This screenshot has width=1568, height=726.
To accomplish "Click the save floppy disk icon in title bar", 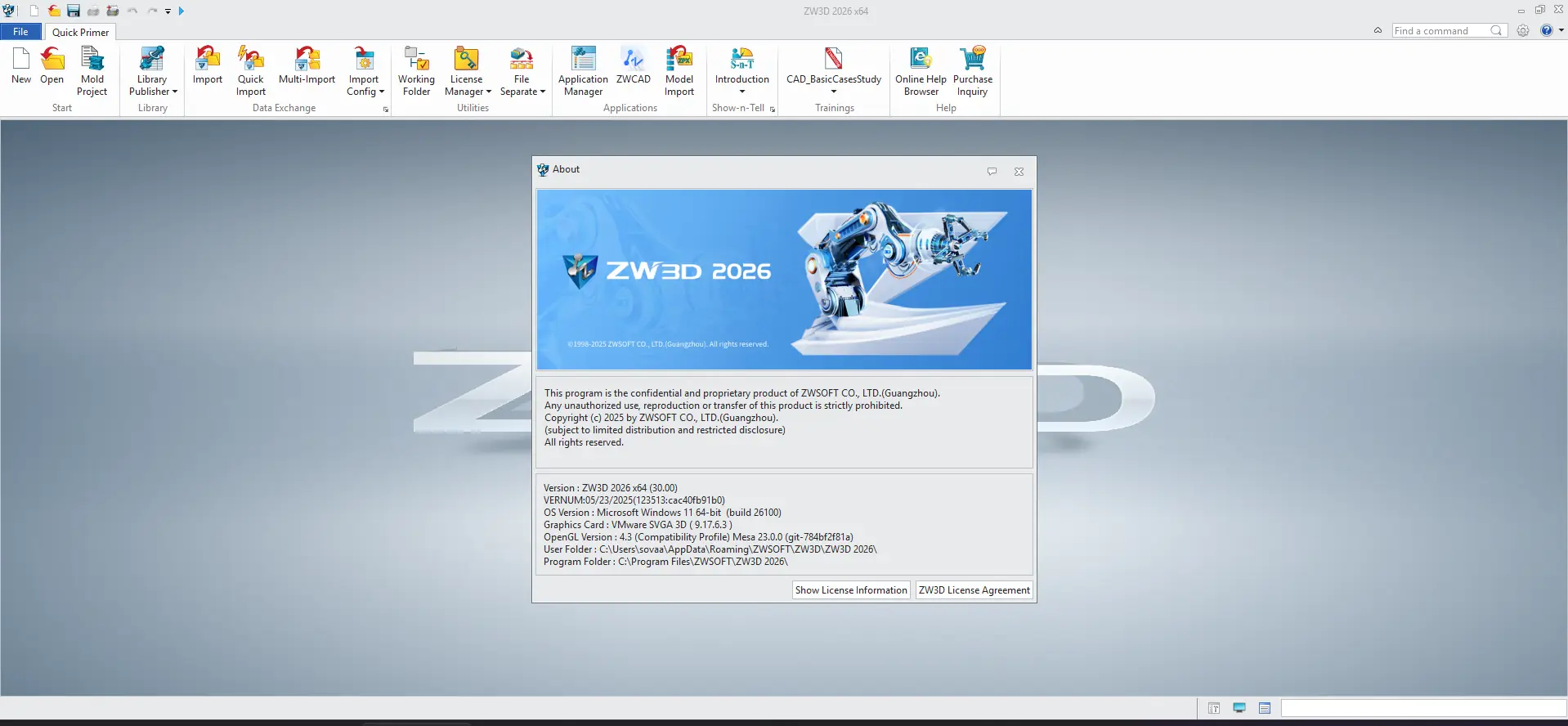I will pos(74,11).
